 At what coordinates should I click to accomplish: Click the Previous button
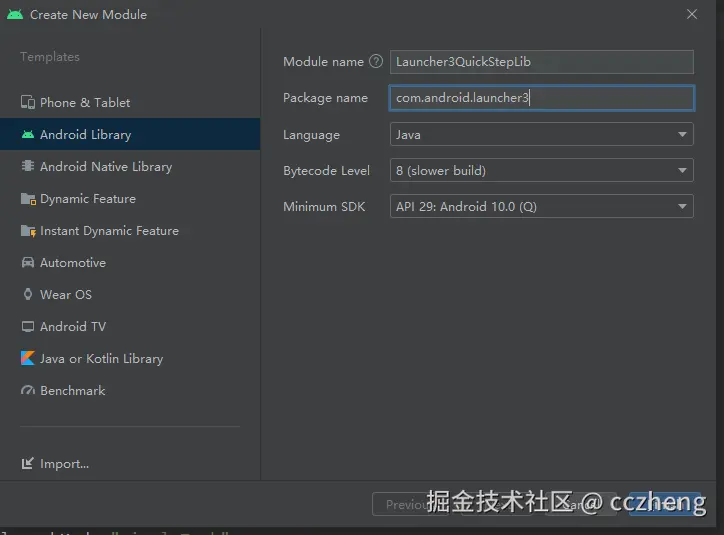point(410,504)
